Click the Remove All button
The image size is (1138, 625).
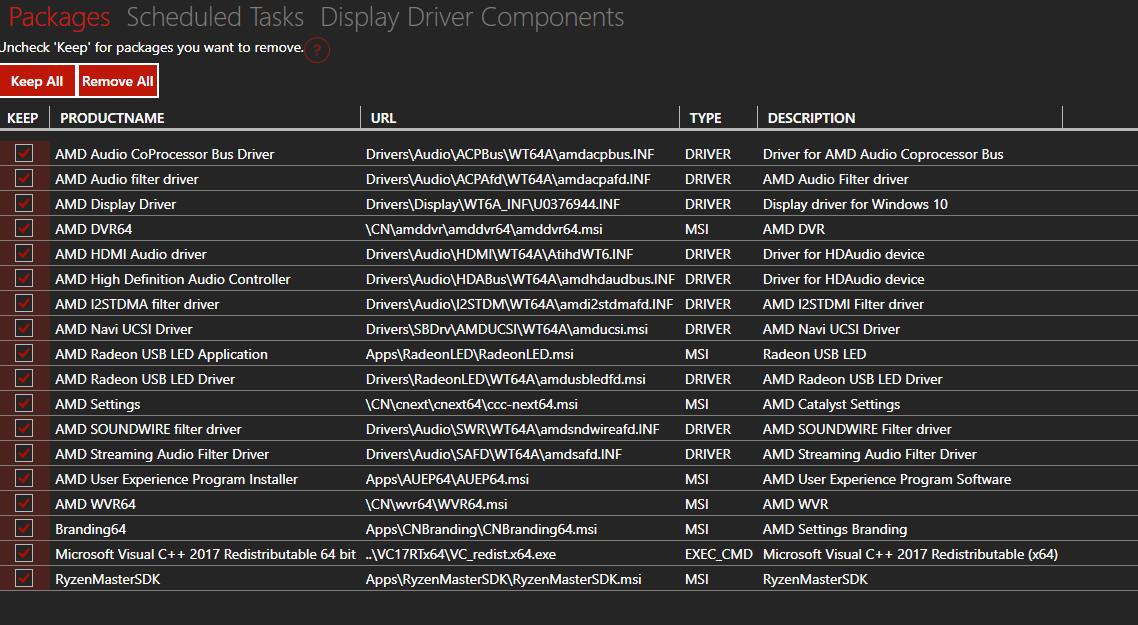point(118,81)
